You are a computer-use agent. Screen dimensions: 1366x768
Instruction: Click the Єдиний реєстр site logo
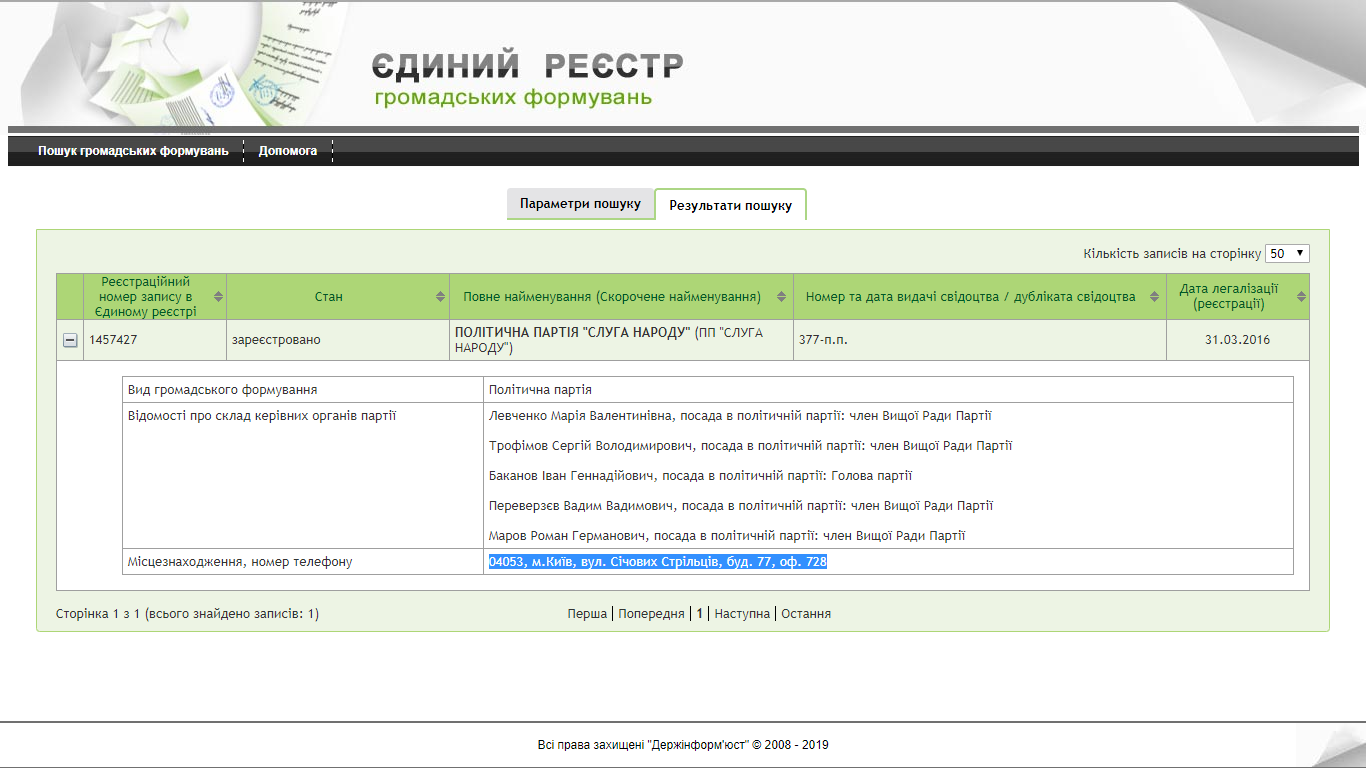[x=528, y=80]
